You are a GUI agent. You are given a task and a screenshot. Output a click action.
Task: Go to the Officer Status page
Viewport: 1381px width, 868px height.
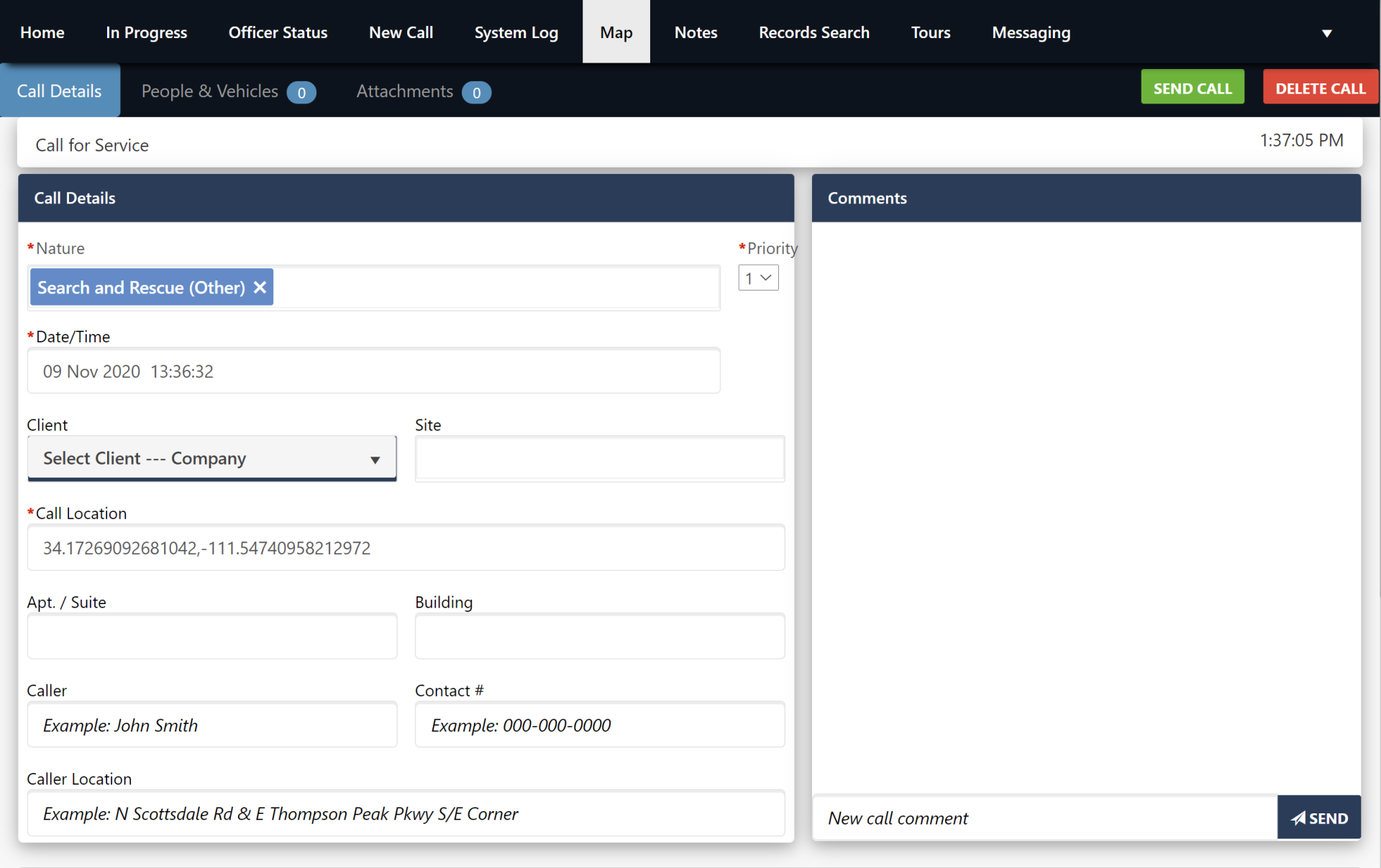[x=278, y=32]
